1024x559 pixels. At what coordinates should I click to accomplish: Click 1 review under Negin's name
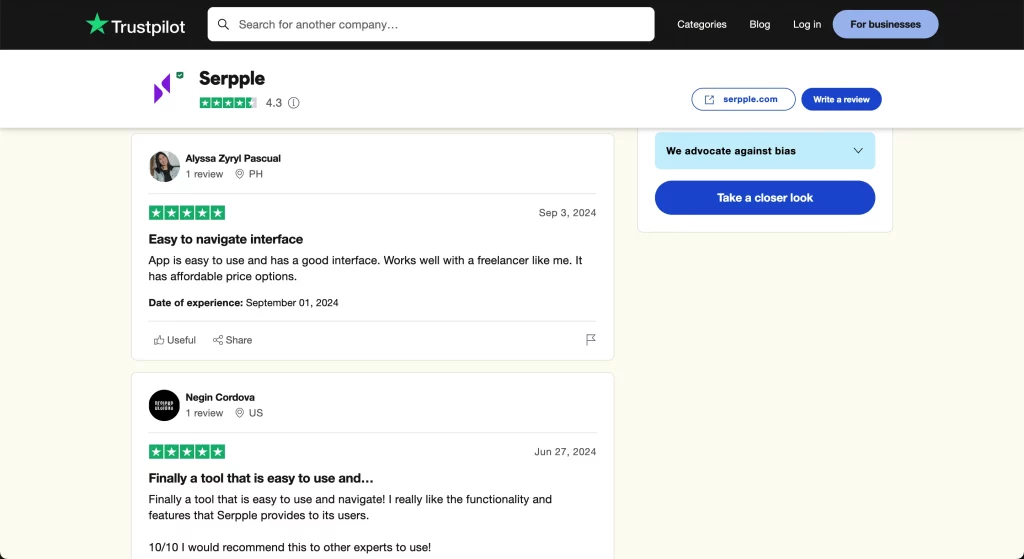coord(204,413)
